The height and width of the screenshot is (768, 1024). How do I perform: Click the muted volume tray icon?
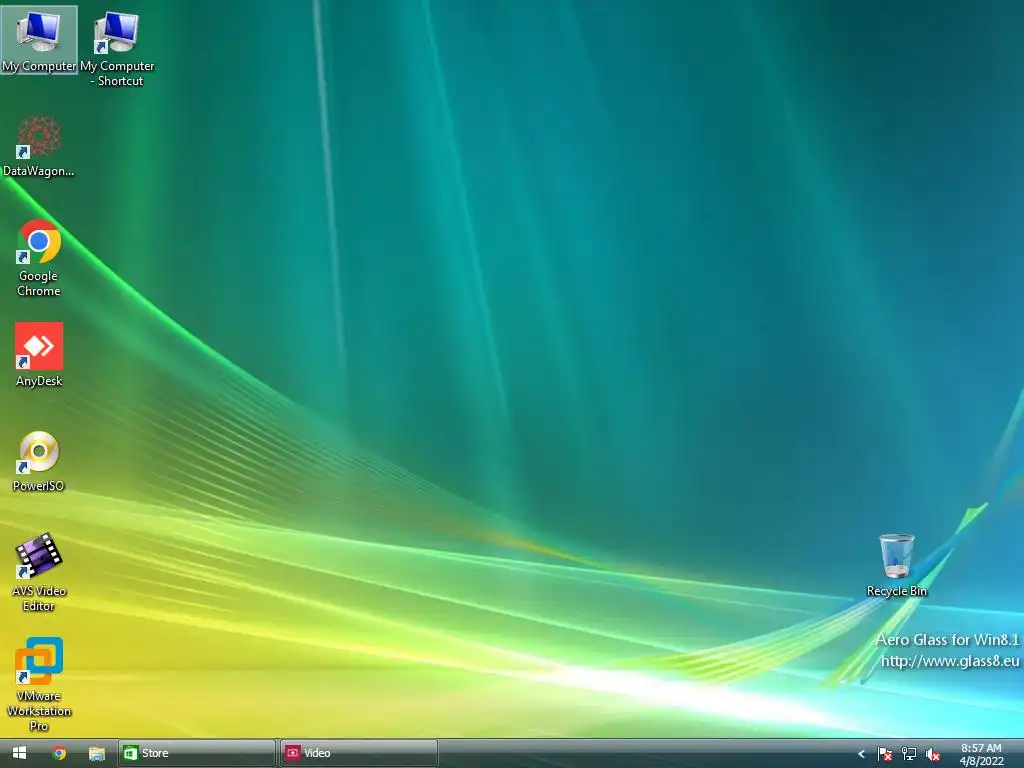point(933,754)
